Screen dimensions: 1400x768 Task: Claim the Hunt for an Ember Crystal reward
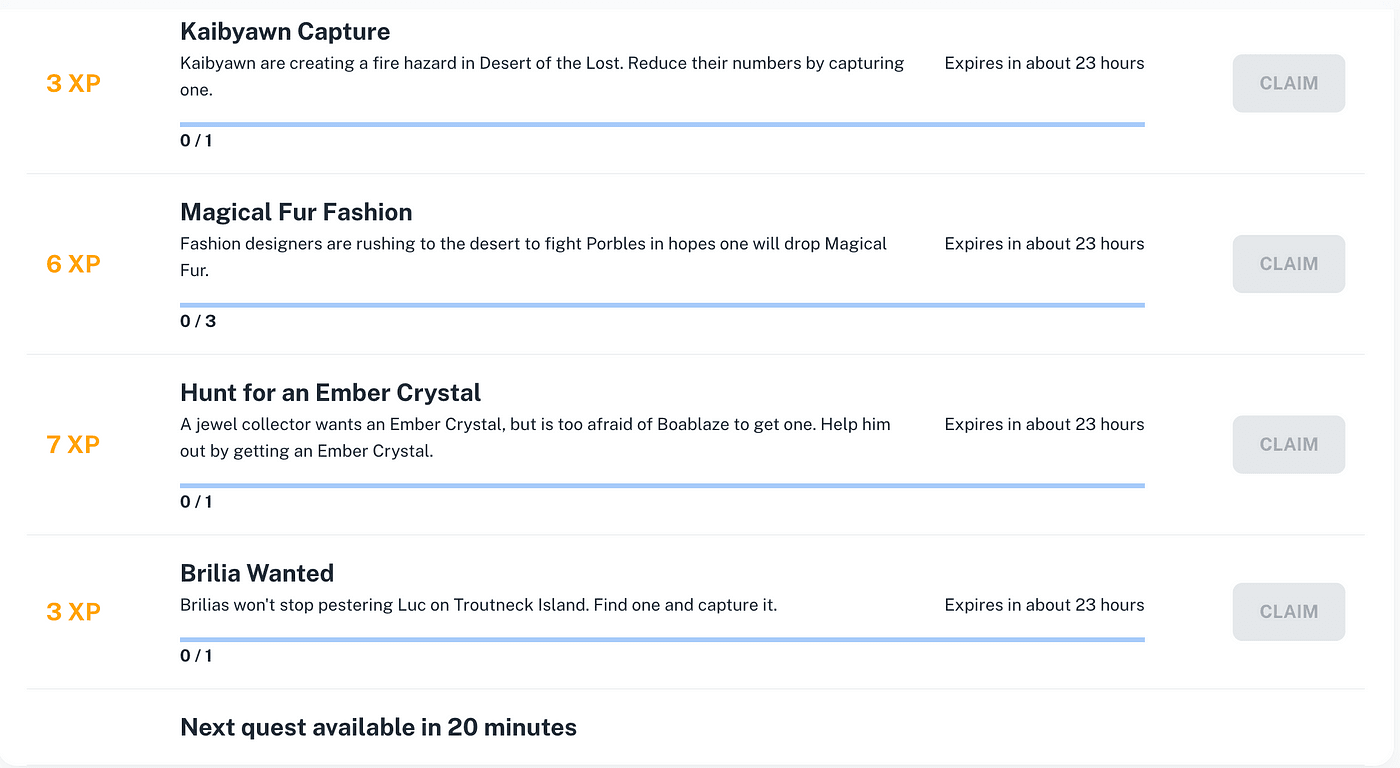click(1288, 444)
